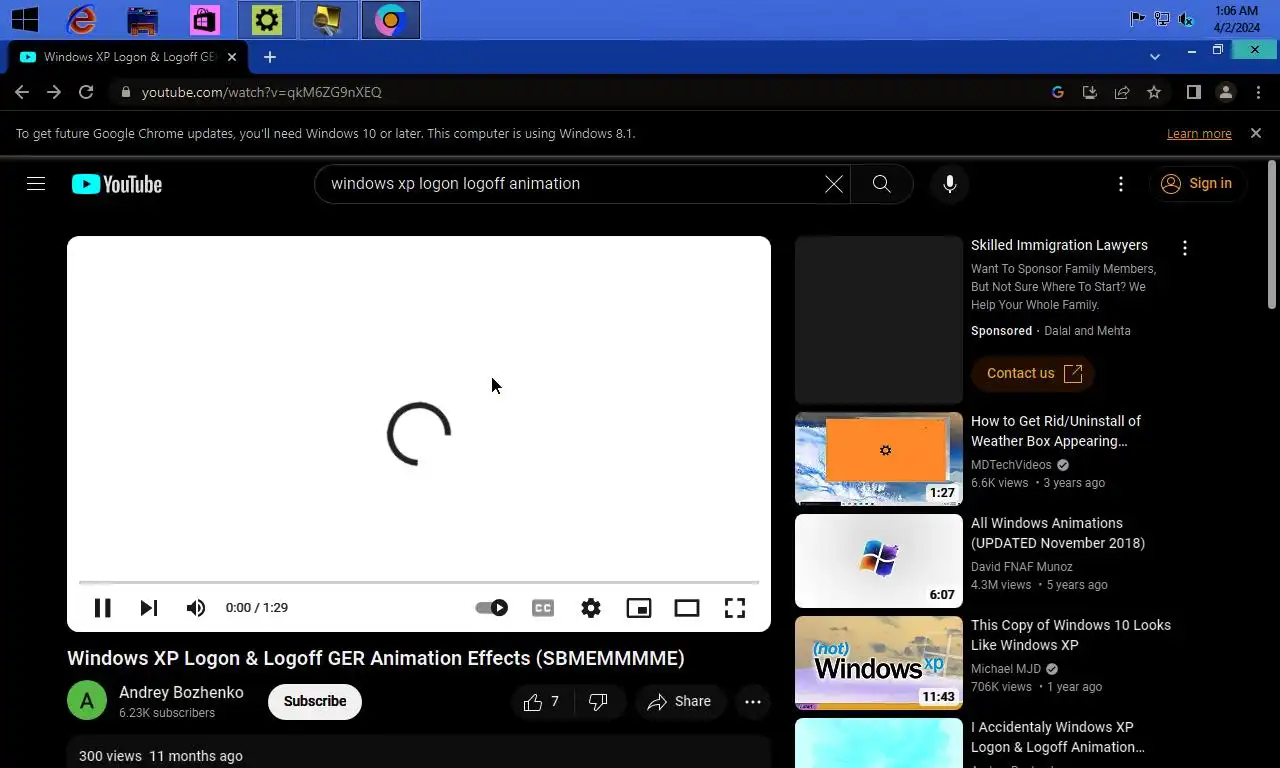Like the video thumbs up button
The height and width of the screenshot is (768, 1280).
coord(541,702)
